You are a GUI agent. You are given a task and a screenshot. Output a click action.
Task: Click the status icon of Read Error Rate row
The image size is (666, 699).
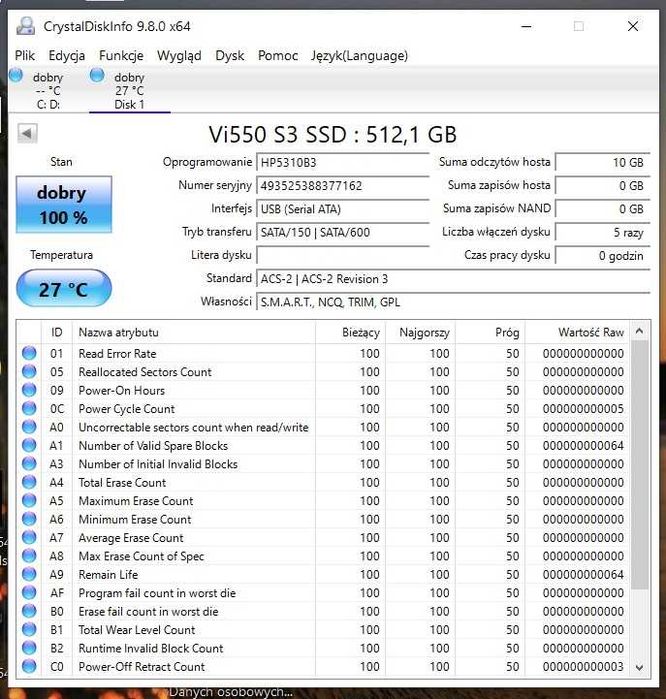pyautogui.click(x=29, y=353)
